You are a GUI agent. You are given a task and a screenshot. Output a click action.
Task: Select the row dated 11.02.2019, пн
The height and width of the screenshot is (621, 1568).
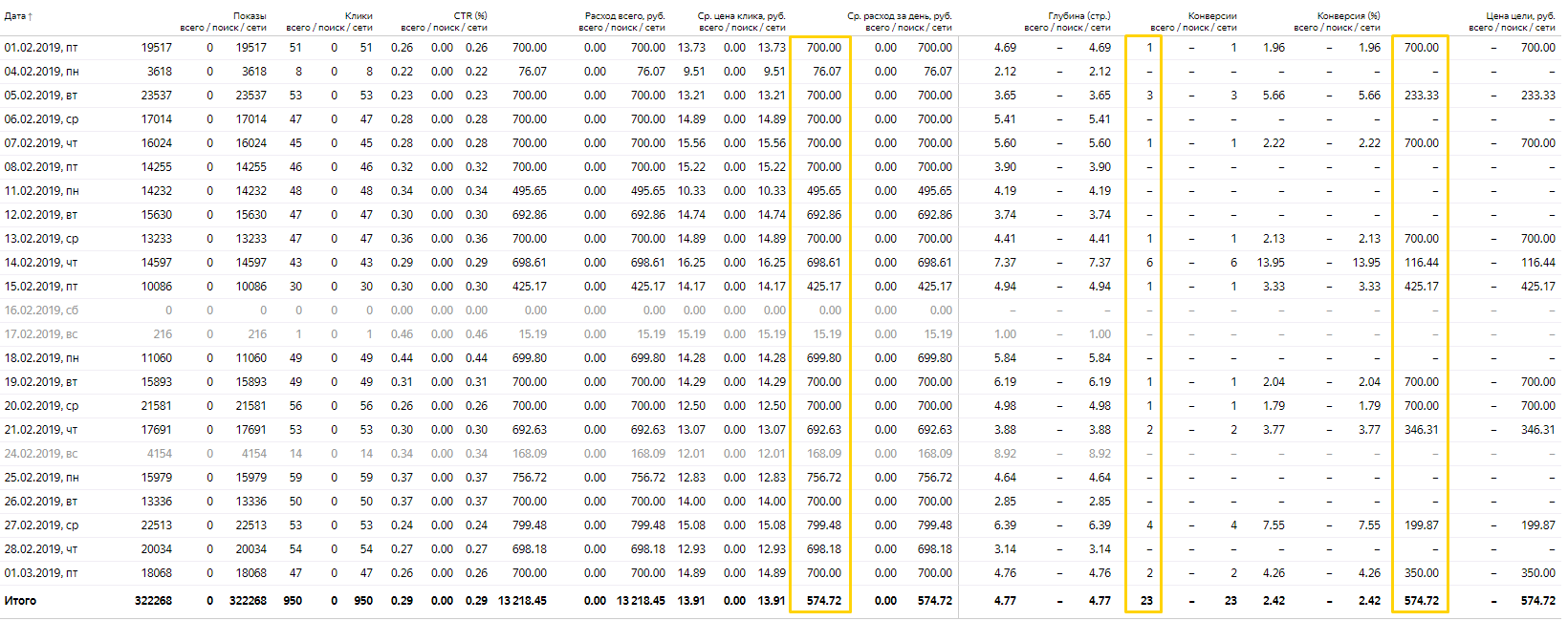(779, 191)
